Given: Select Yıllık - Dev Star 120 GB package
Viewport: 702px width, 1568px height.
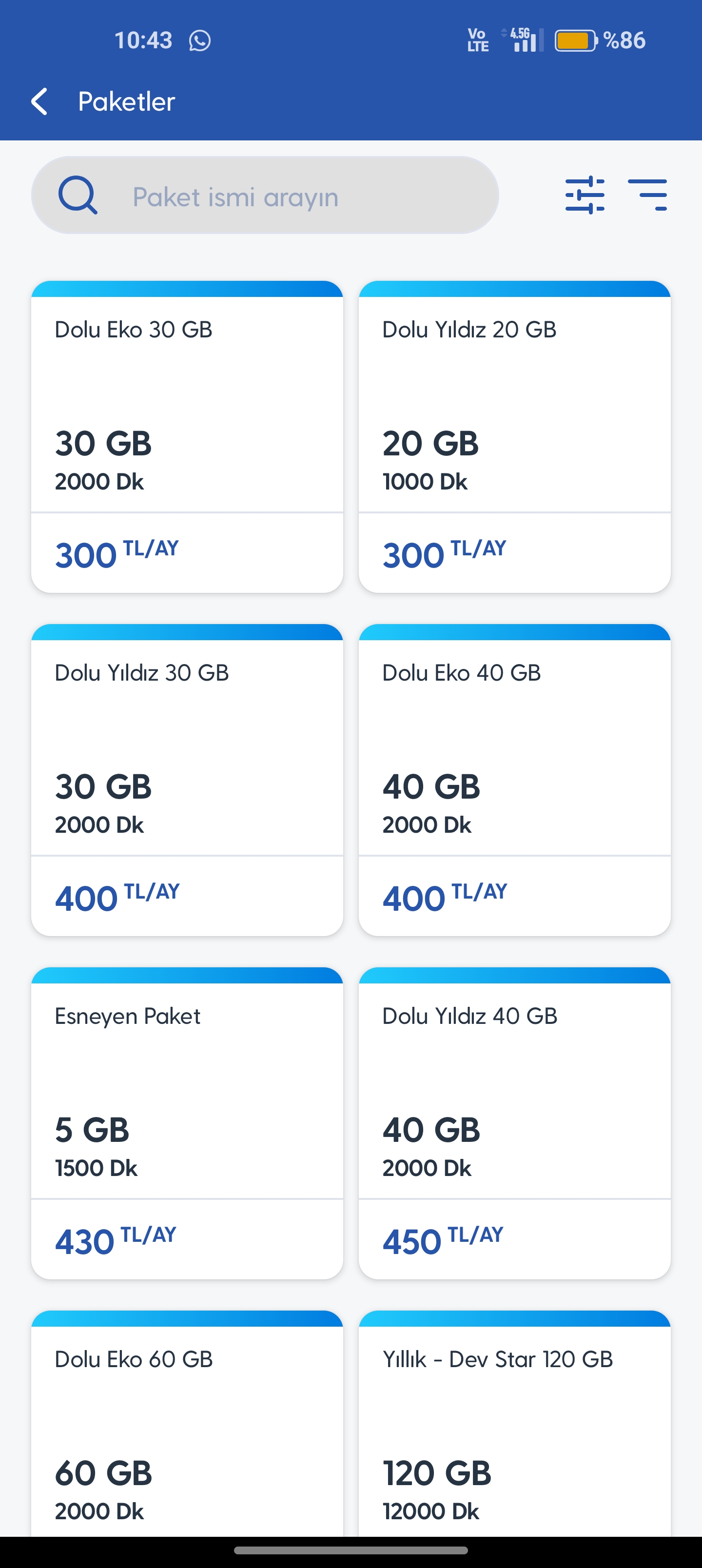Looking at the screenshot, I should [x=514, y=1424].
